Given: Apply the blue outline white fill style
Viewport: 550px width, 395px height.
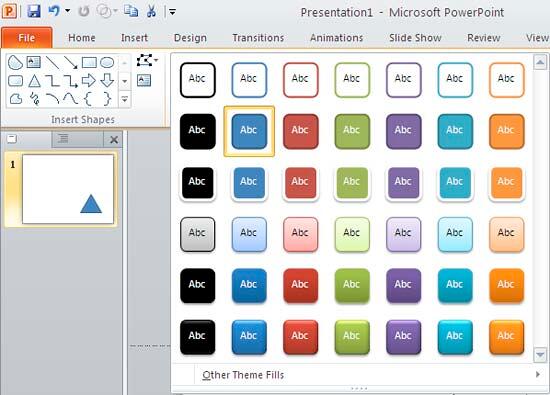Looking at the screenshot, I should pyautogui.click(x=249, y=80).
